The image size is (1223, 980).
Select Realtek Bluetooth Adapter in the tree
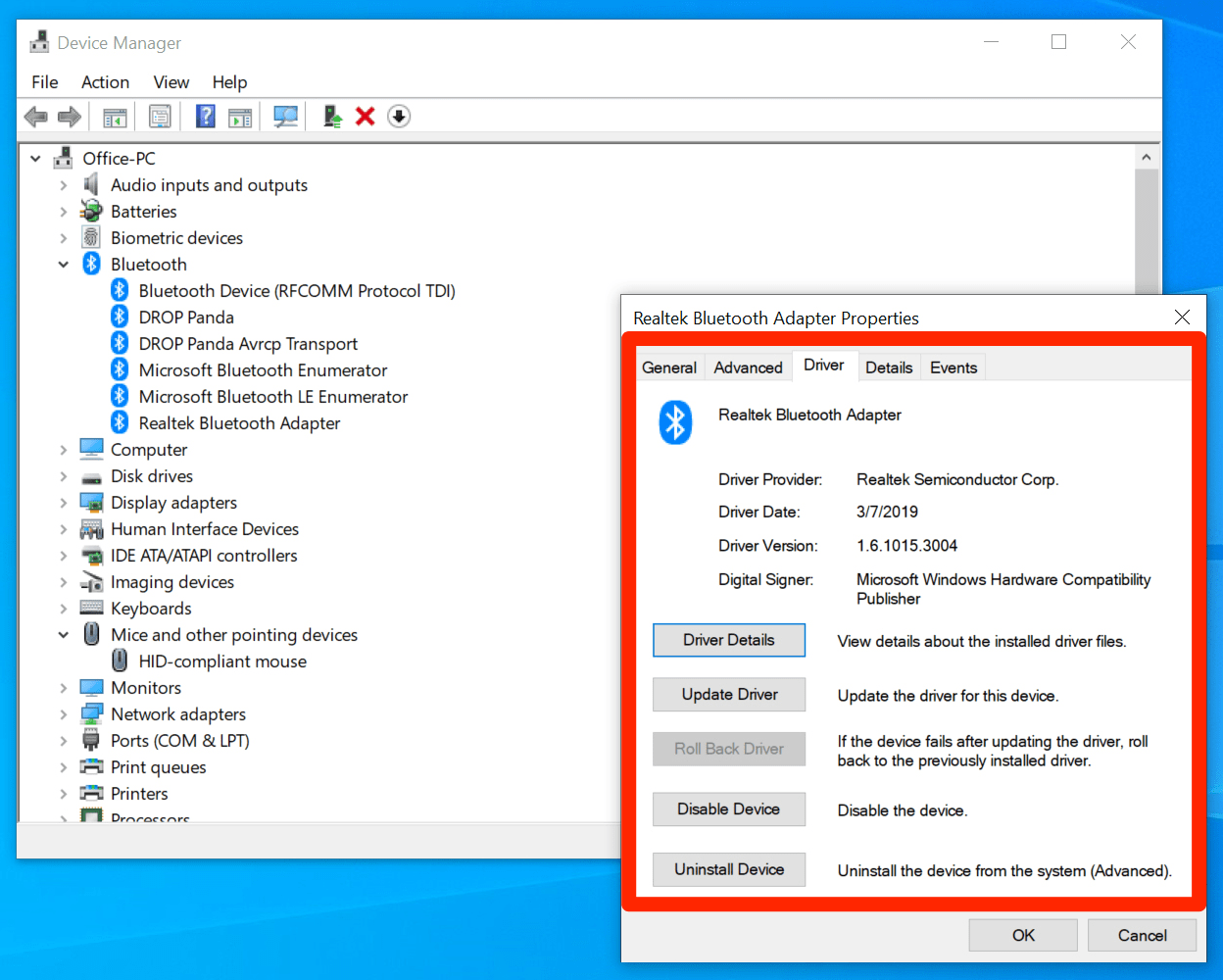pyautogui.click(x=239, y=423)
